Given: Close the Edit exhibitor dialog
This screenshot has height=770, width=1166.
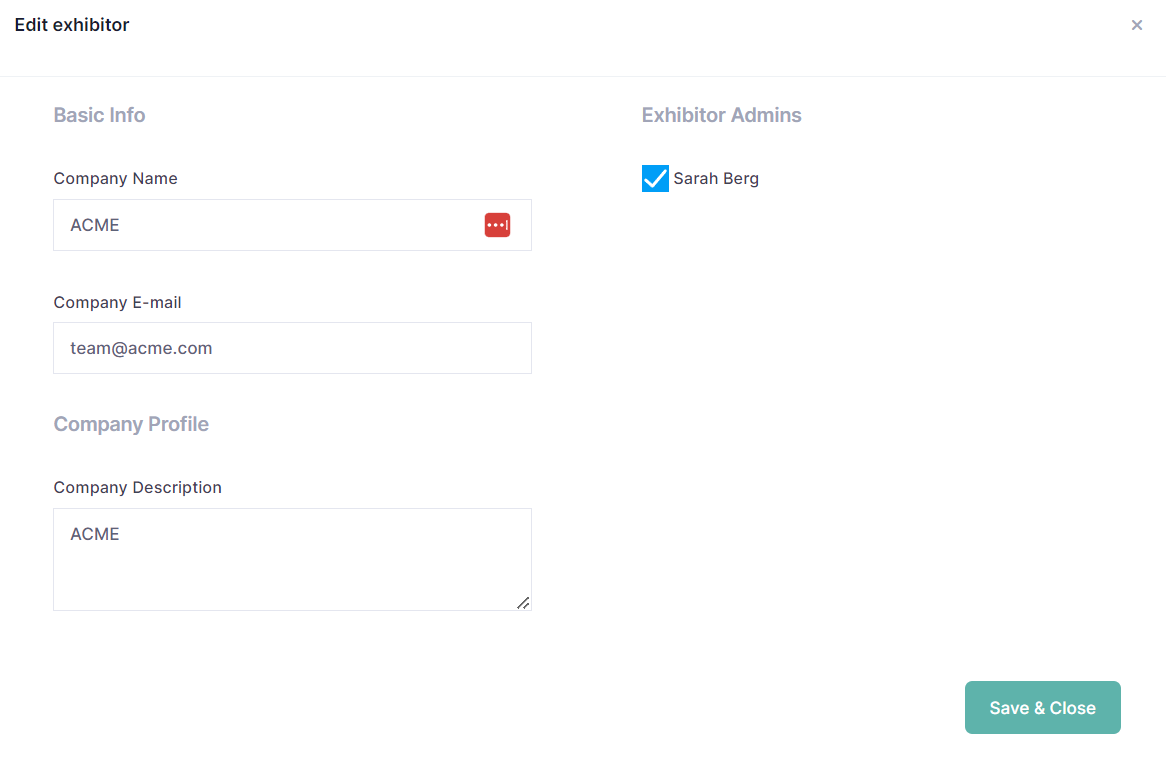Looking at the screenshot, I should pos(1136,25).
